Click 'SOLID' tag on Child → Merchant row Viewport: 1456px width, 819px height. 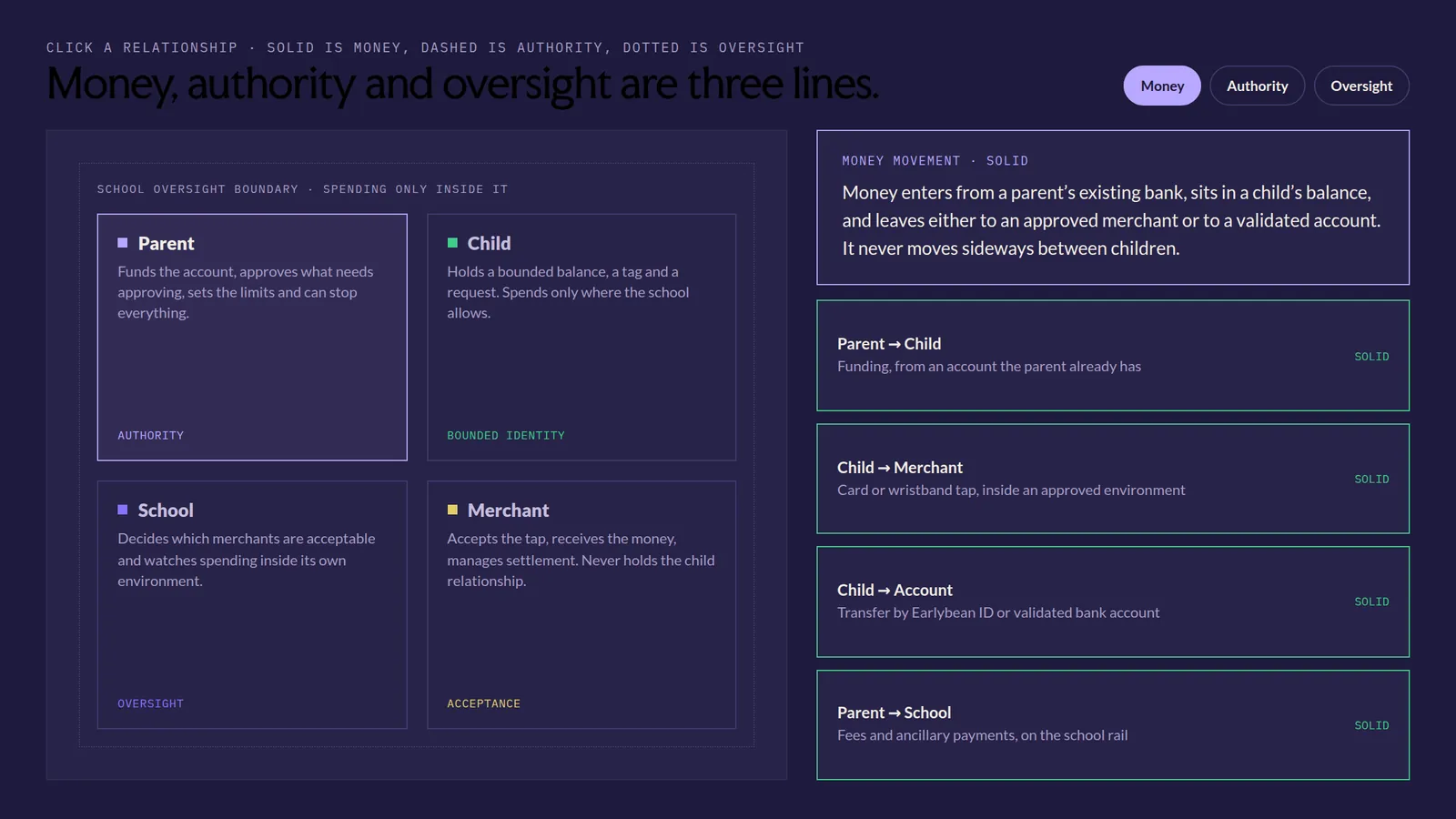[1371, 479]
